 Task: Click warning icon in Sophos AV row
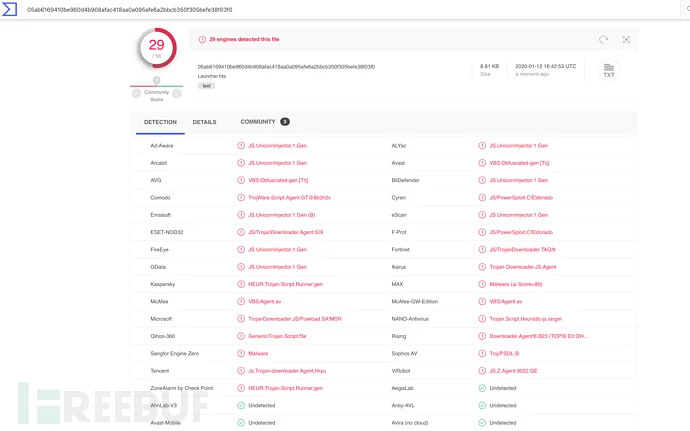[482, 354]
